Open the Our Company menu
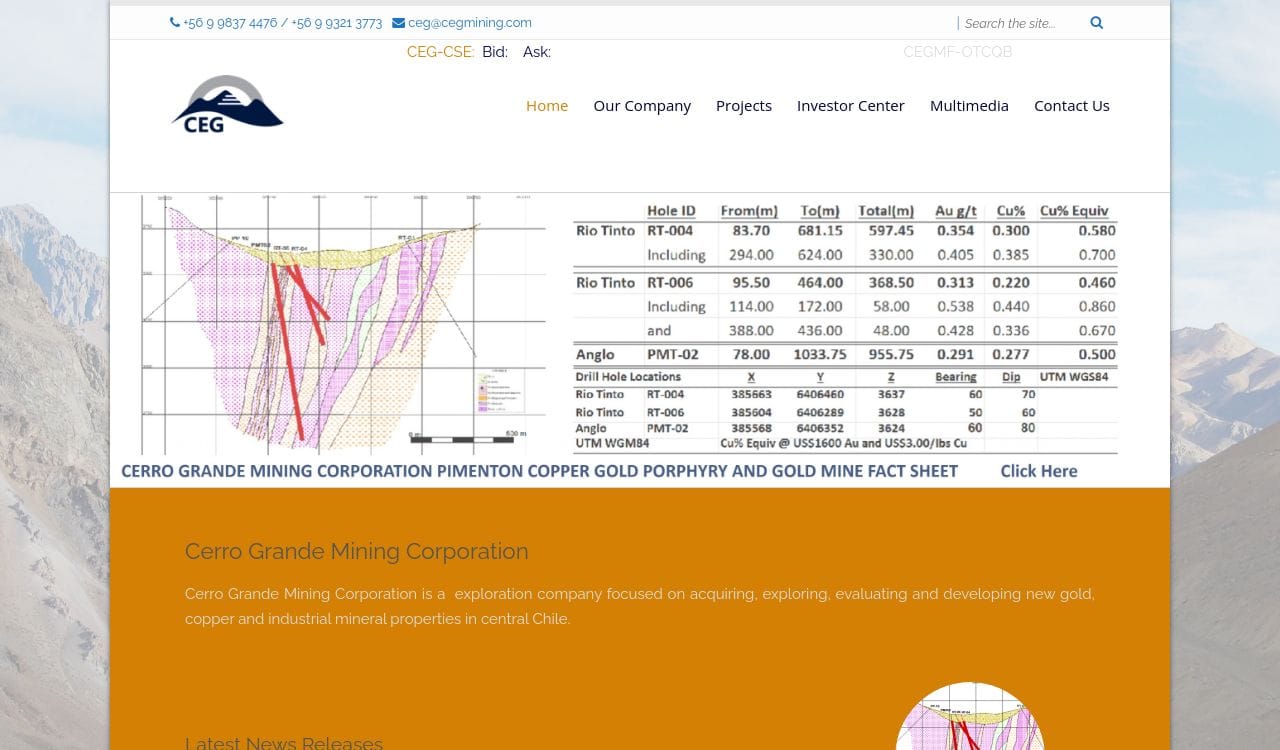 tap(642, 105)
